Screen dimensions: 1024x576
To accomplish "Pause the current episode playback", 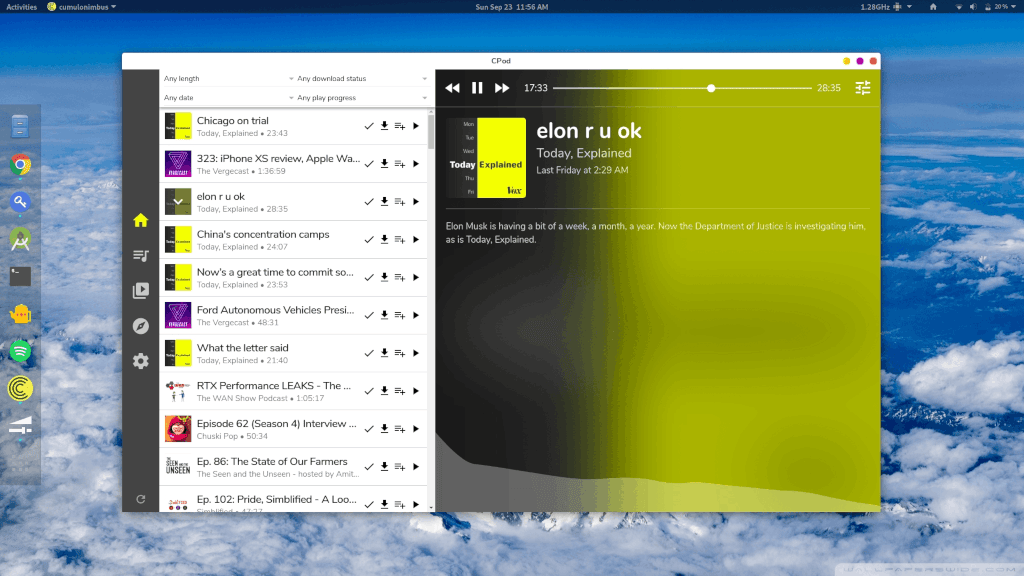I will [477, 88].
